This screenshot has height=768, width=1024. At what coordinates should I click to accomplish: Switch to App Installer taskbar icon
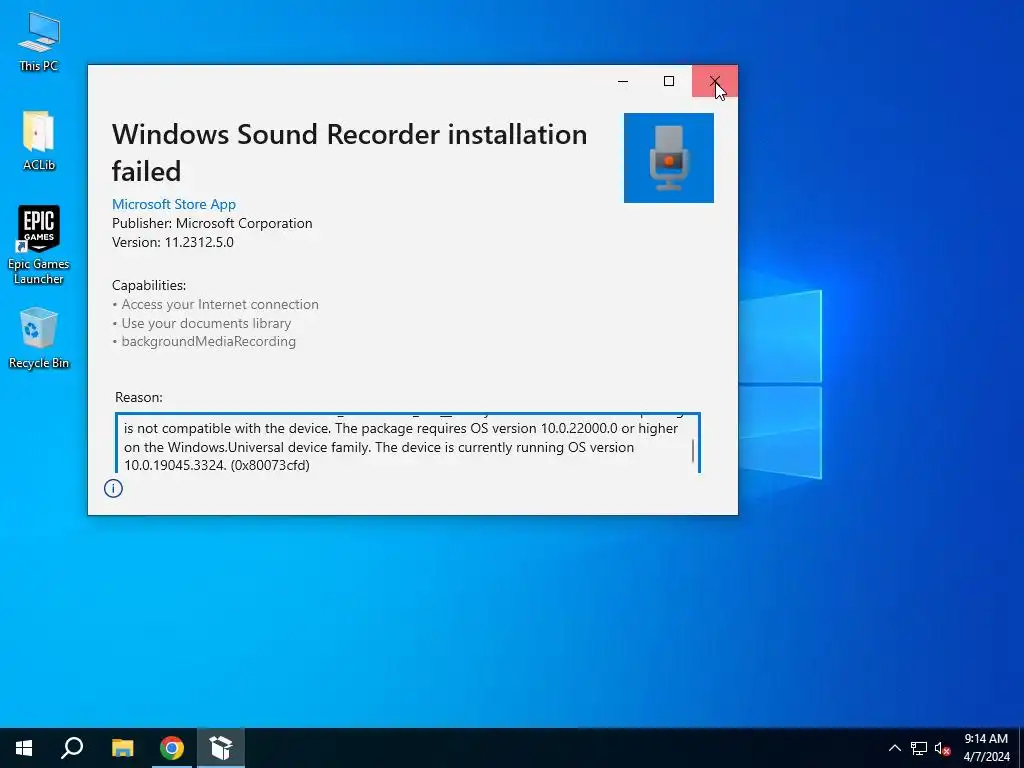(221, 748)
